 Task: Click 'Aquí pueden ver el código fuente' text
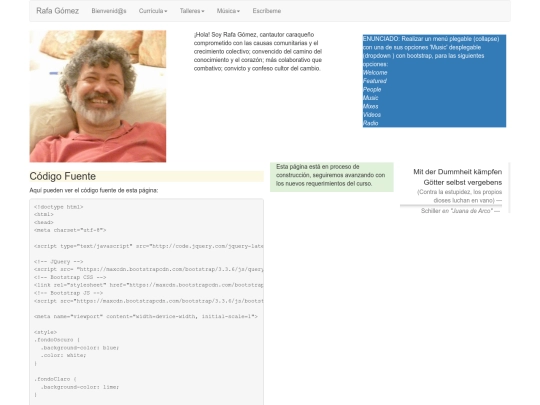[x=94, y=190]
